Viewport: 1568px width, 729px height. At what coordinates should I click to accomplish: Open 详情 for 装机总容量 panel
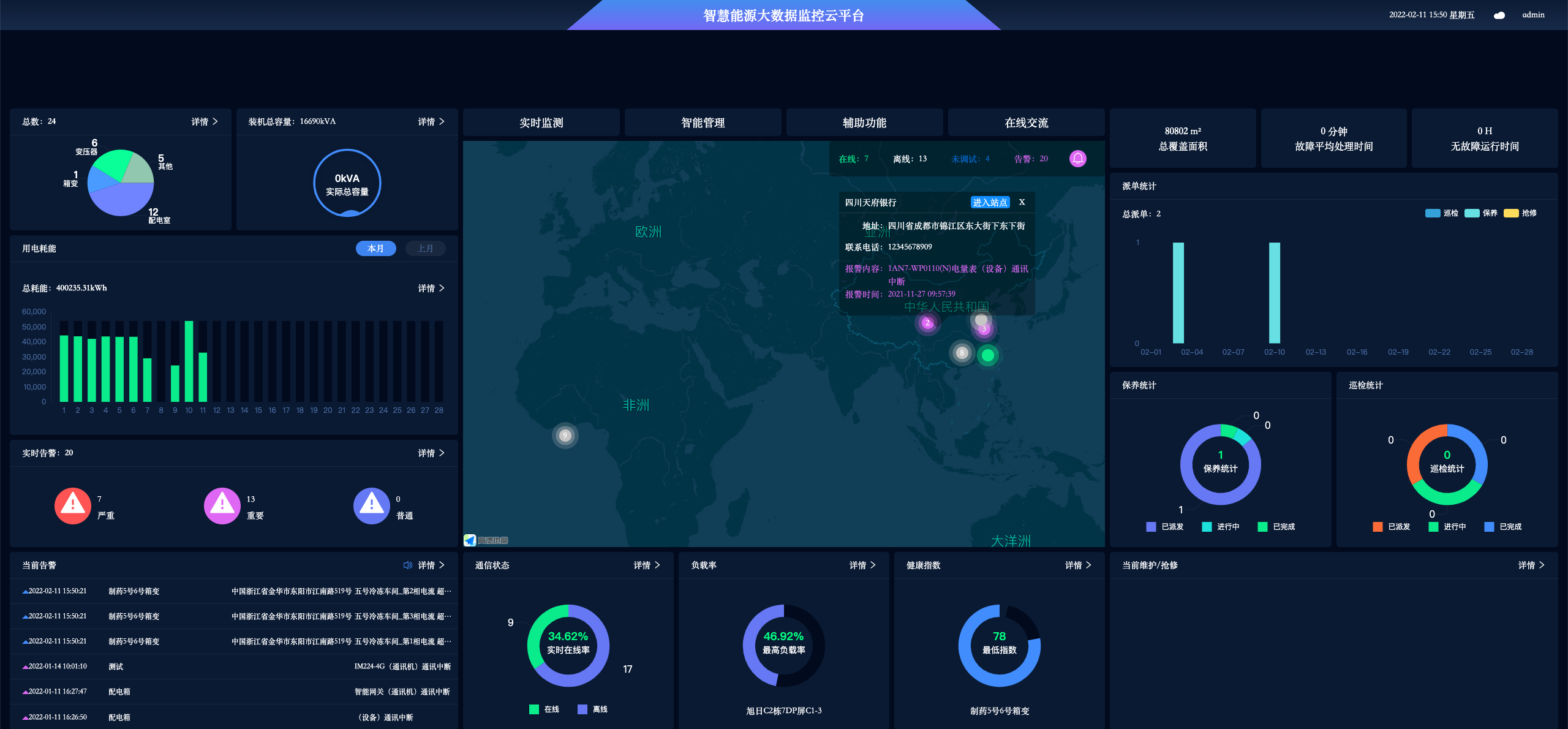pyautogui.click(x=431, y=122)
